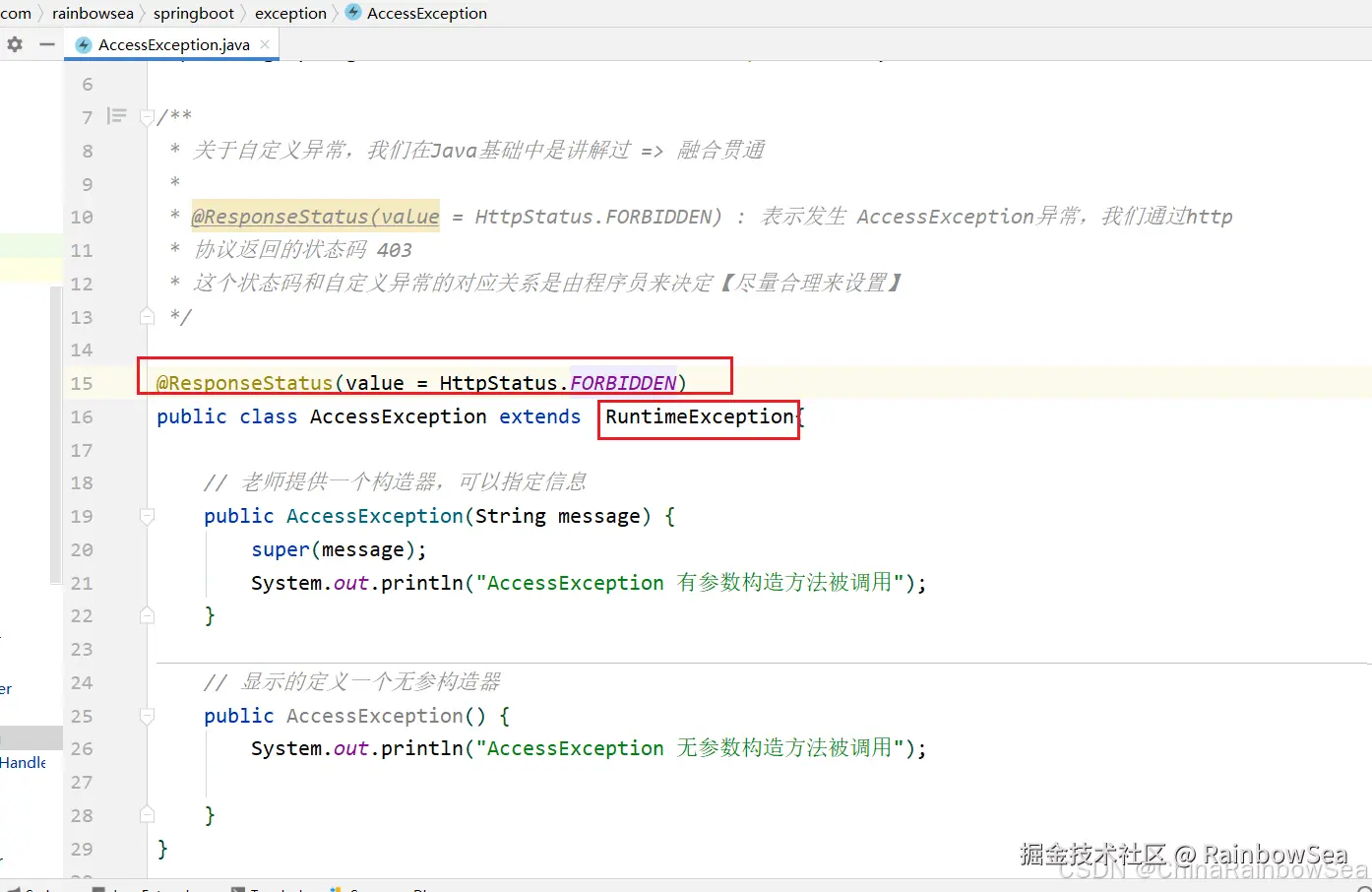Select the AccessException.java editor tab
1372x892 pixels.
(x=172, y=44)
